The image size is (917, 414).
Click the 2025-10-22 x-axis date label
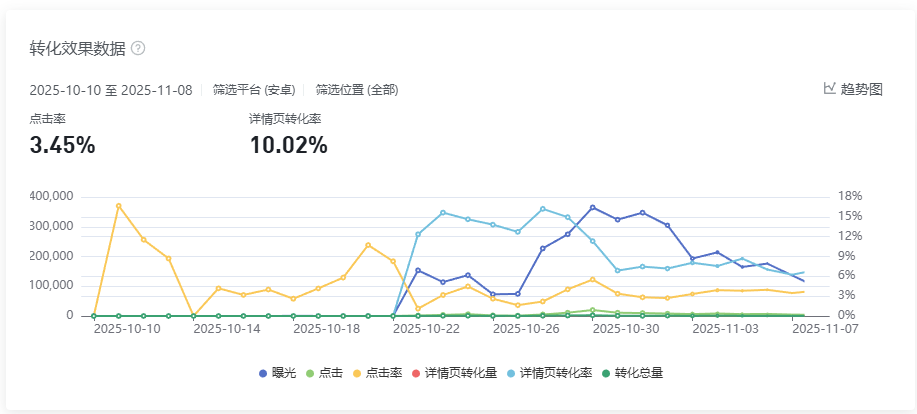click(x=426, y=328)
